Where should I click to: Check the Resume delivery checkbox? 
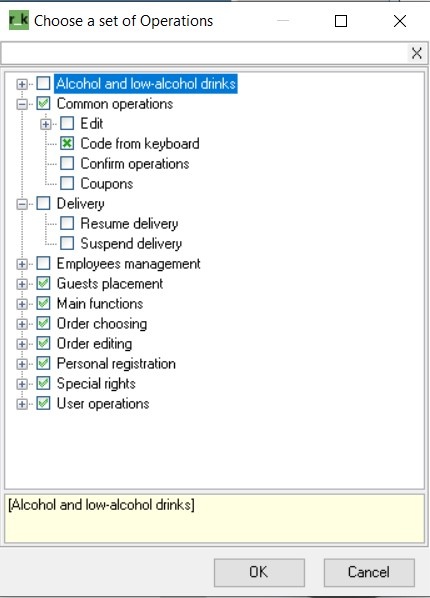[x=67, y=223]
